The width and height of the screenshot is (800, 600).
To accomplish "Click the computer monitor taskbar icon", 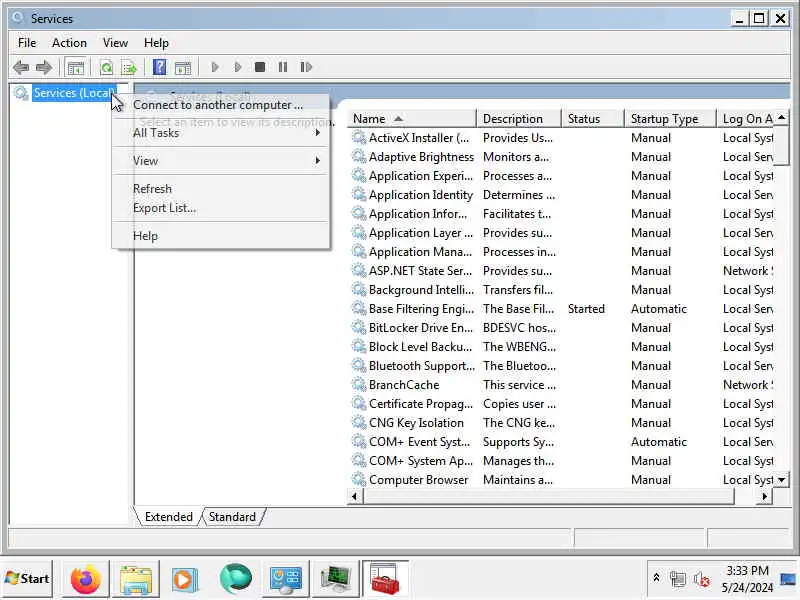I will (x=335, y=579).
